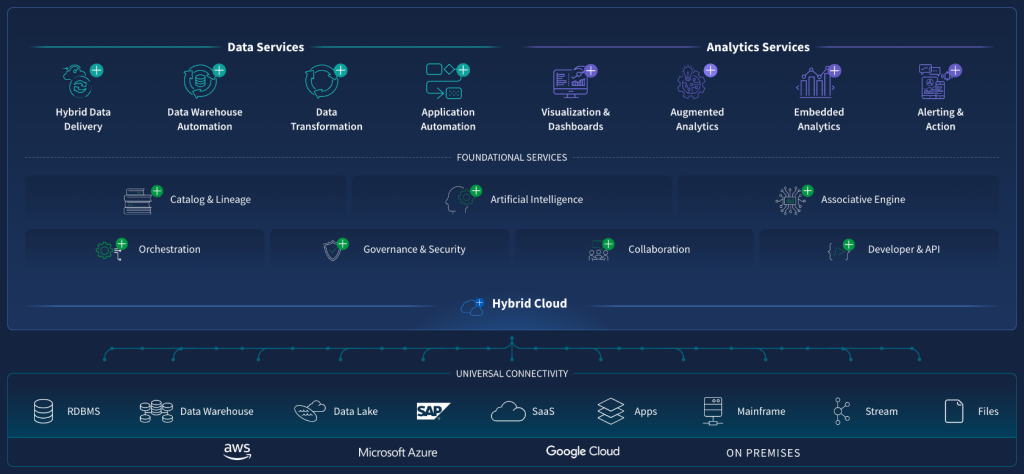Select the Microsoft Azure platform link
The width and height of the screenshot is (1024, 474).
click(x=398, y=453)
